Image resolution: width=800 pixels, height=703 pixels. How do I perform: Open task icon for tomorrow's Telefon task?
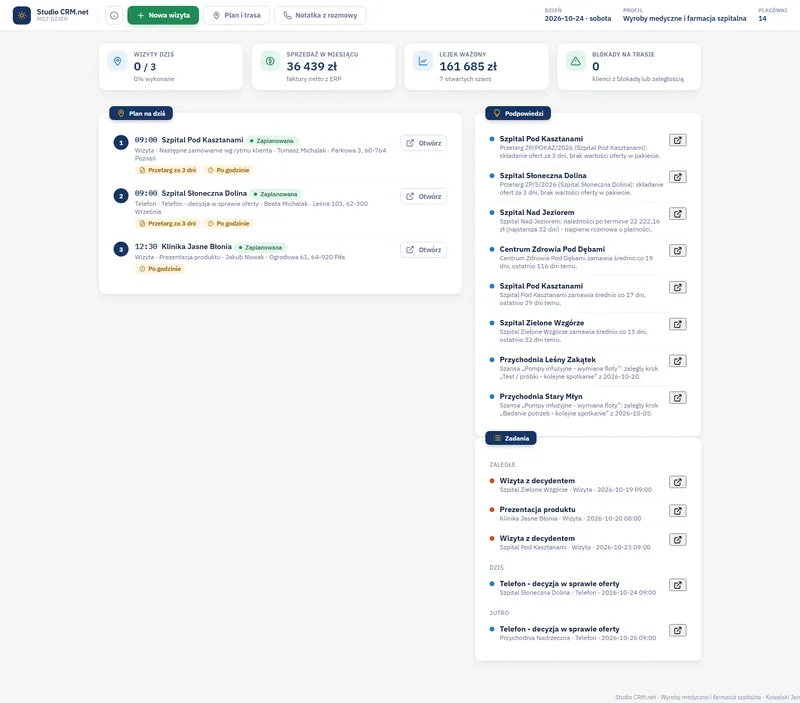pyautogui.click(x=678, y=630)
